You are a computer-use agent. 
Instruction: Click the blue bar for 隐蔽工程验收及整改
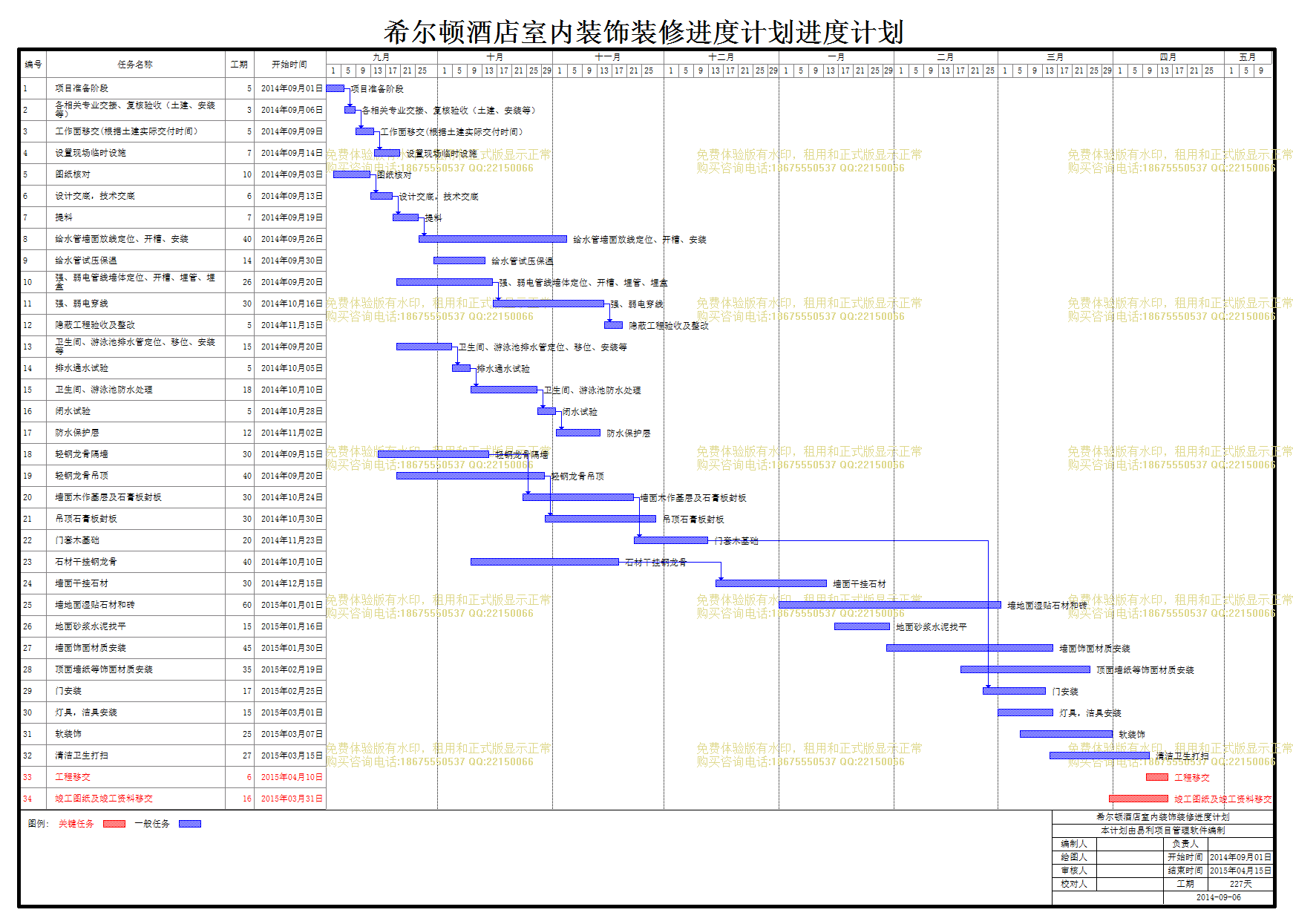(x=613, y=325)
